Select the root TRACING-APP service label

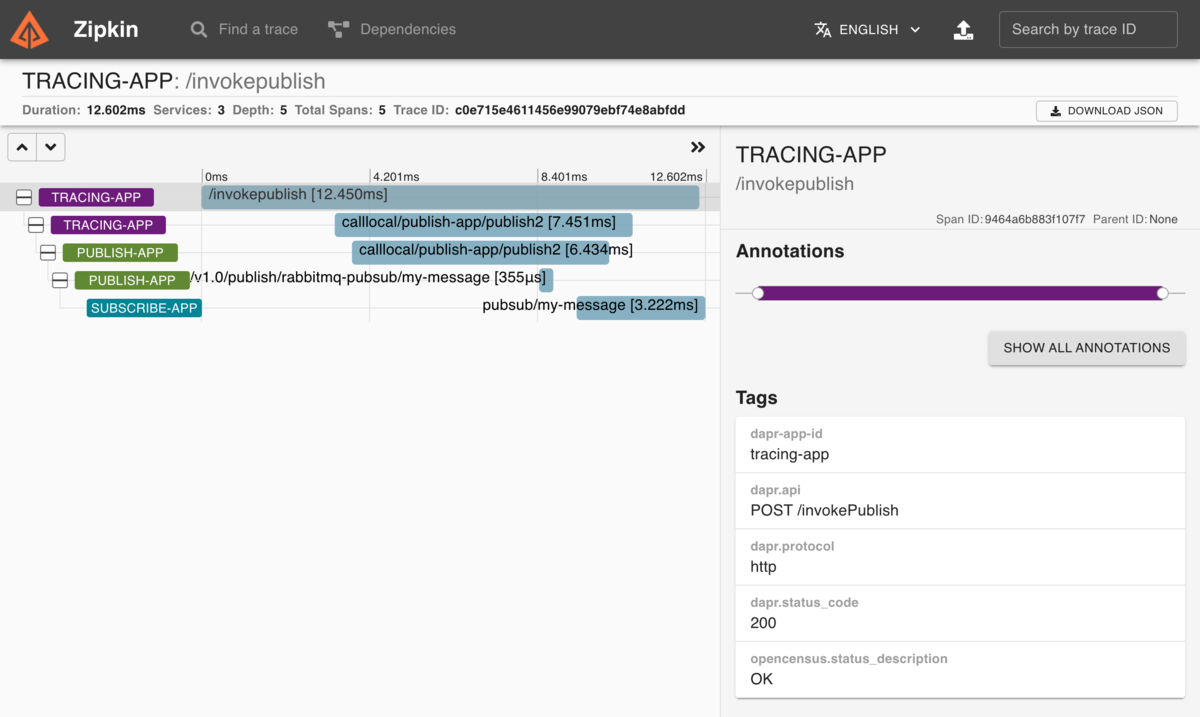coord(96,197)
